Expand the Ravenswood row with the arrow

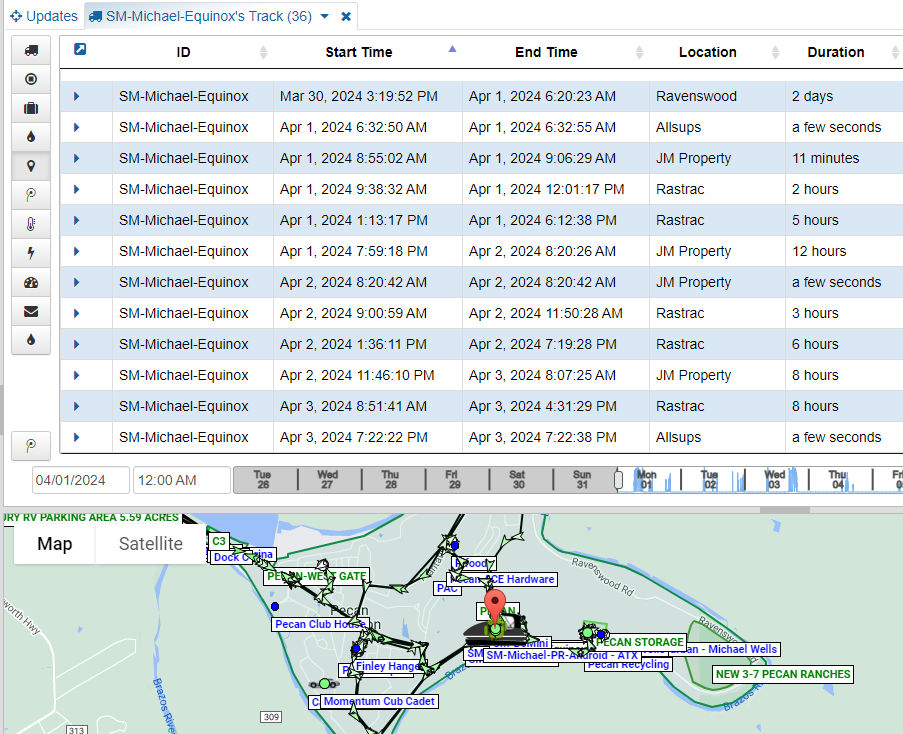(x=77, y=97)
